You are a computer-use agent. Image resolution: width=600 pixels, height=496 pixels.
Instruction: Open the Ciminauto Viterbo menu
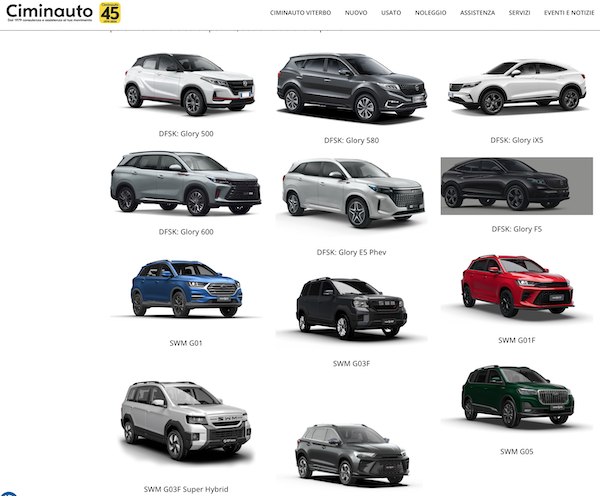[299, 13]
